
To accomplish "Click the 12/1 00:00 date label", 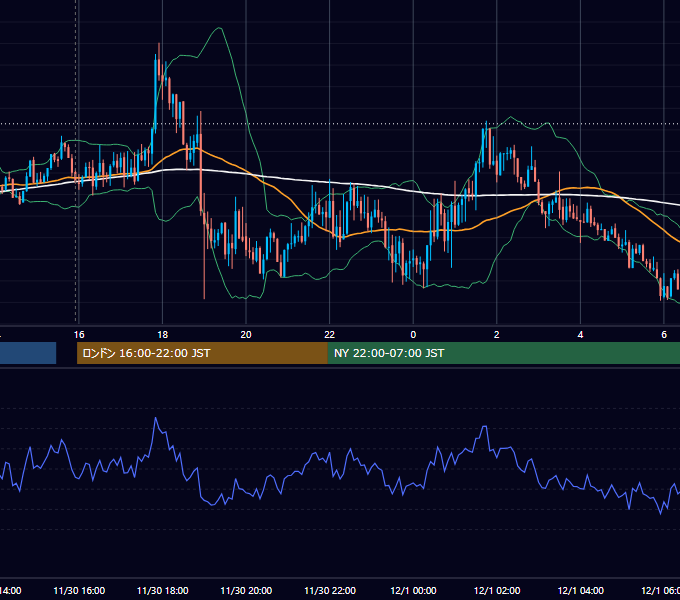I will (413, 591).
